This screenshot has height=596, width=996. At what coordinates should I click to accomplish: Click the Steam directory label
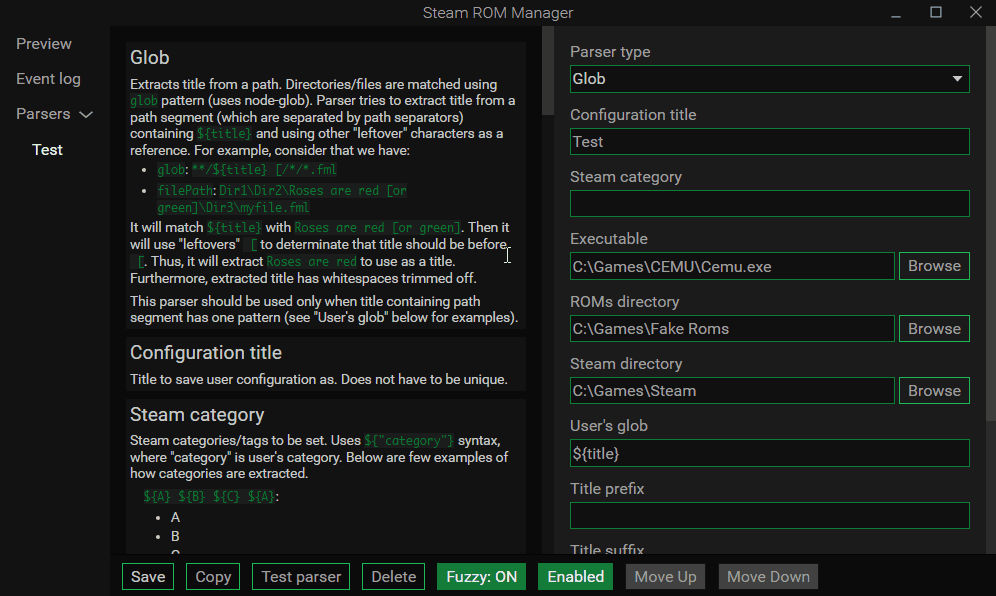click(626, 364)
